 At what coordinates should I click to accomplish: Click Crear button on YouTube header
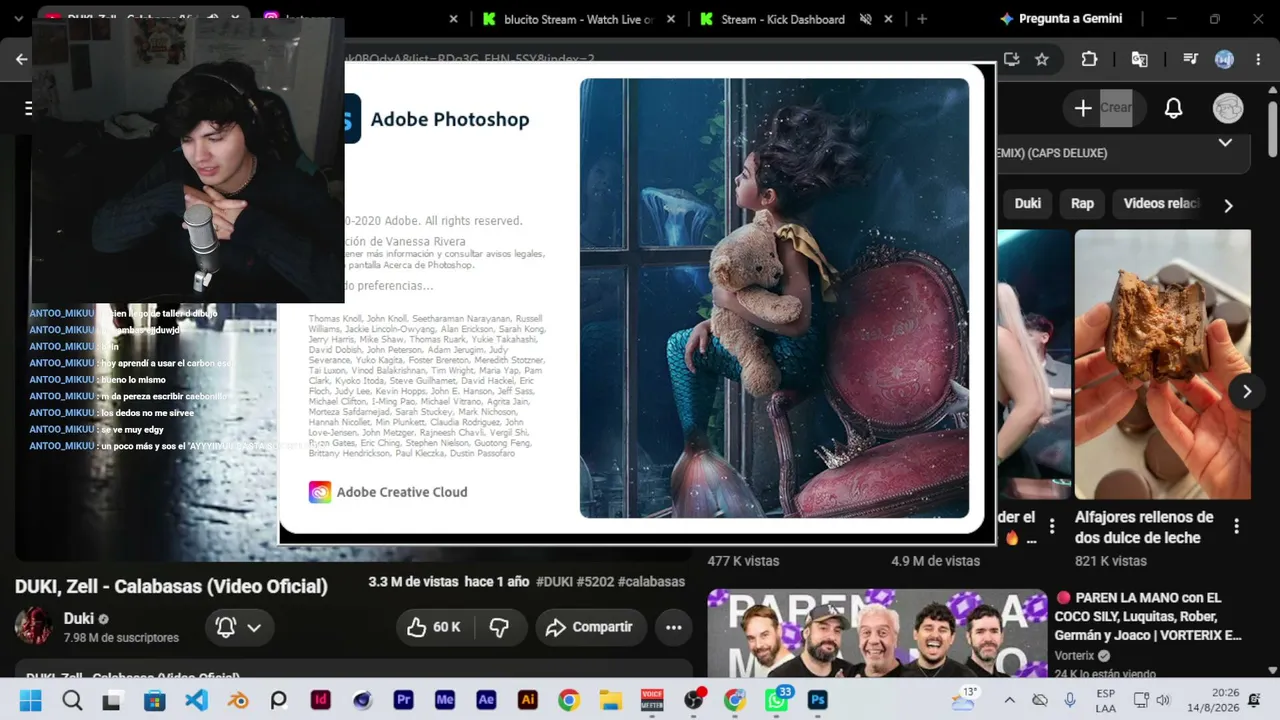click(1104, 108)
